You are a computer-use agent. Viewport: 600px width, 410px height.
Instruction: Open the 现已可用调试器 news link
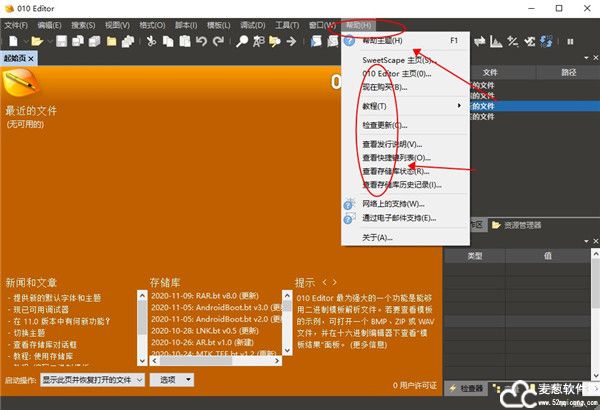pyautogui.click(x=41, y=309)
